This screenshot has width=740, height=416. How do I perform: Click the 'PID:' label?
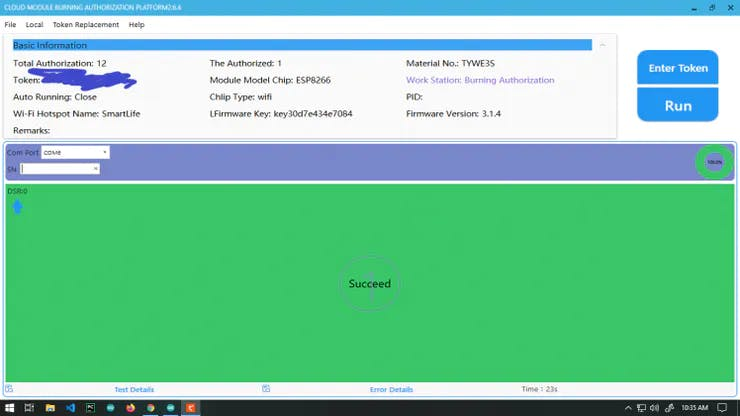point(414,97)
